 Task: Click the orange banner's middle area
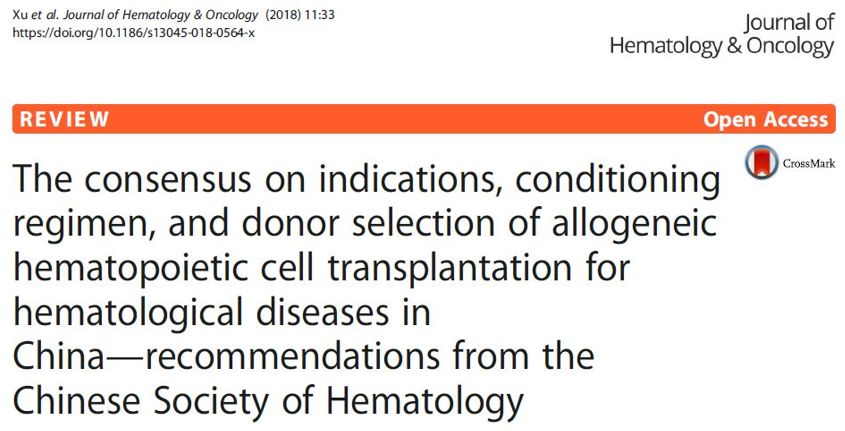[424, 119]
